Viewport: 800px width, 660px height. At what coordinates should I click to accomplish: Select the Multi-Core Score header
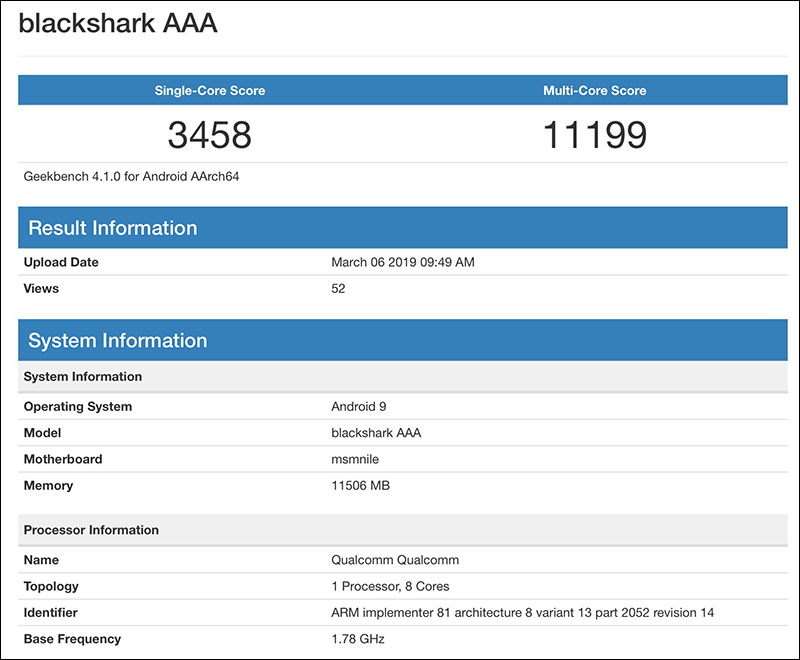tap(595, 90)
